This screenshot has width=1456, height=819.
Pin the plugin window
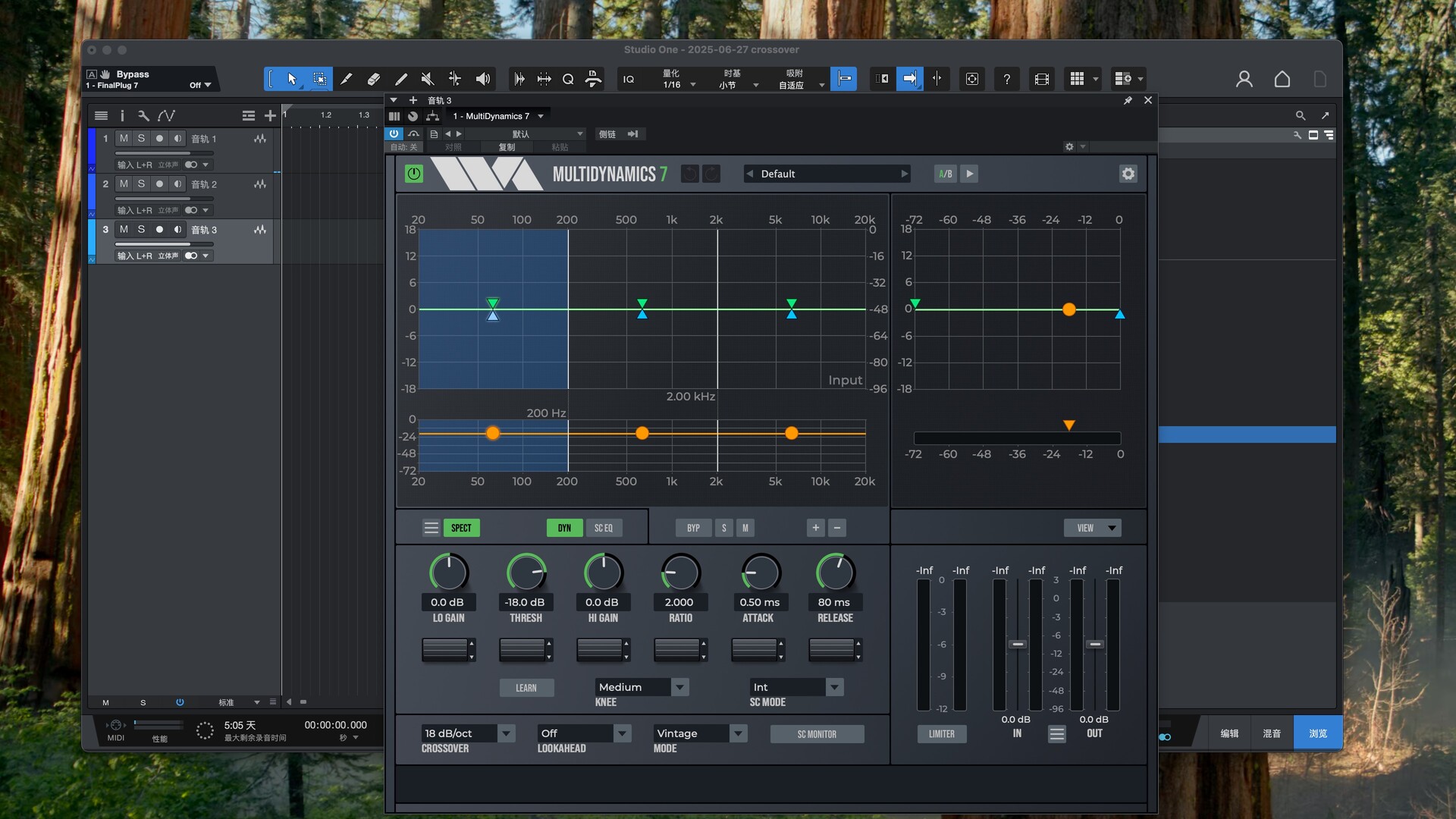(1128, 100)
